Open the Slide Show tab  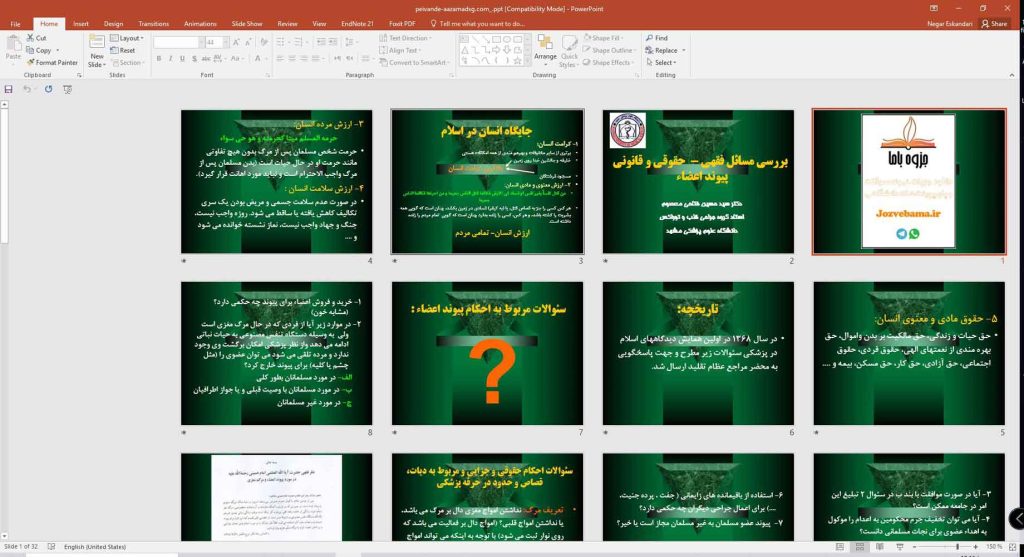tap(247, 24)
